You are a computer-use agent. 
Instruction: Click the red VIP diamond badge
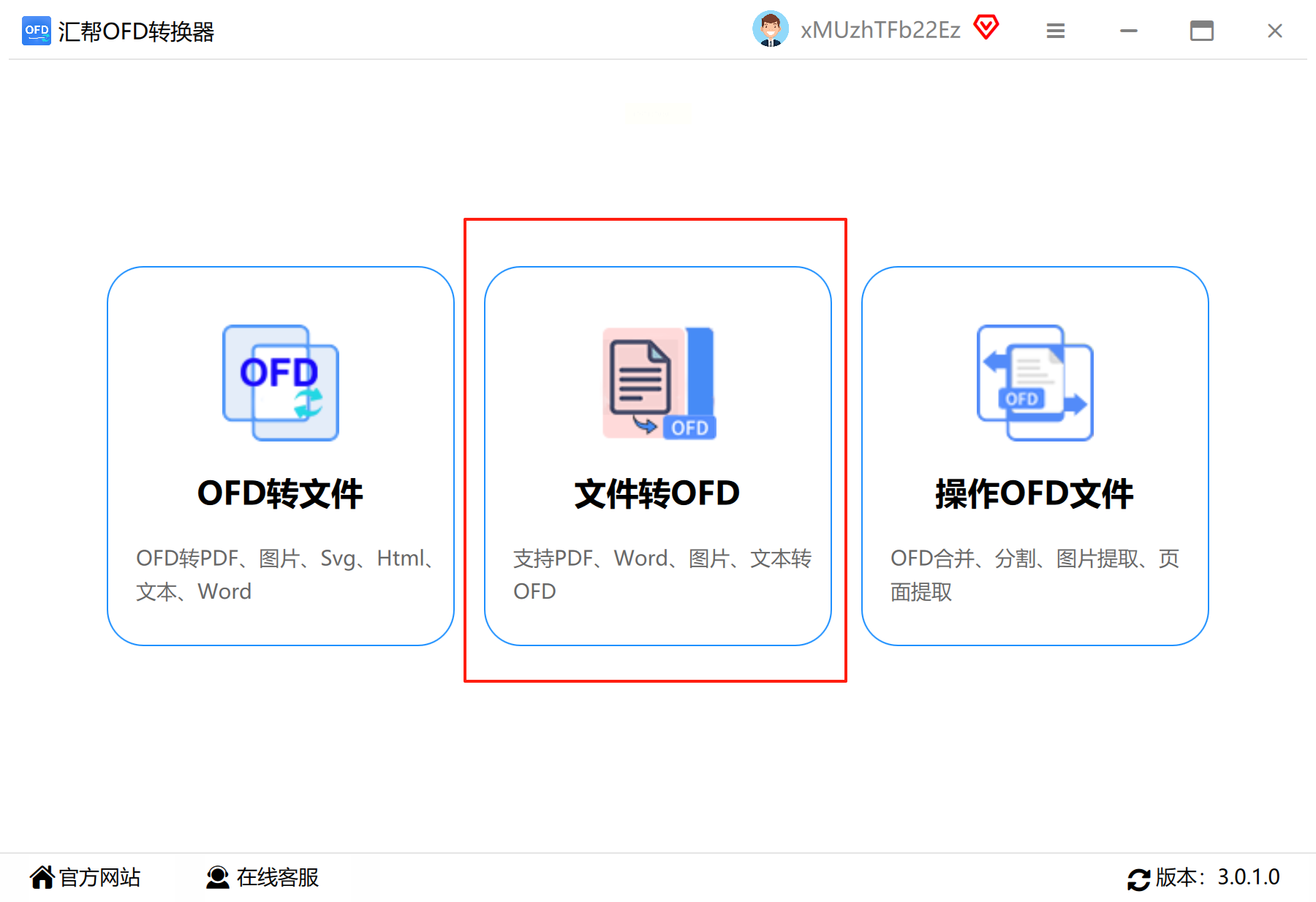click(986, 28)
